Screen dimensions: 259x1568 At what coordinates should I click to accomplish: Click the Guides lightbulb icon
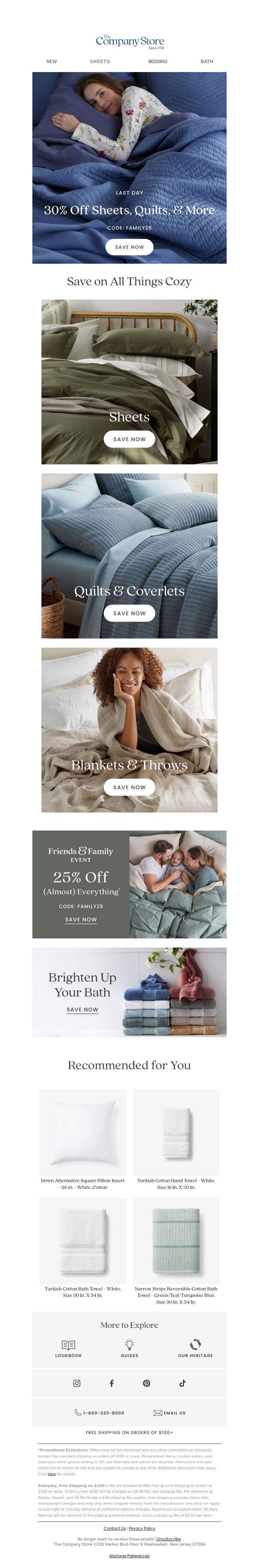(x=129, y=1344)
